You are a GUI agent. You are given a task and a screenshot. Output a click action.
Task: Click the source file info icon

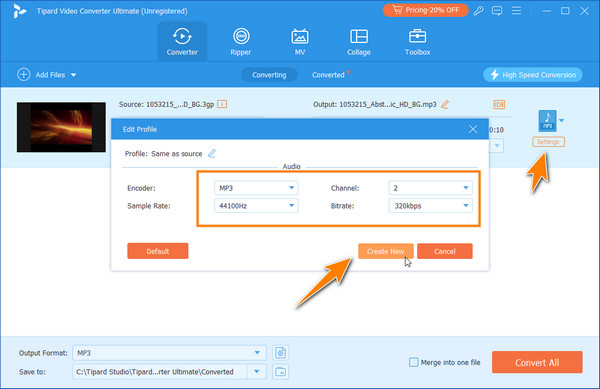[x=222, y=104]
